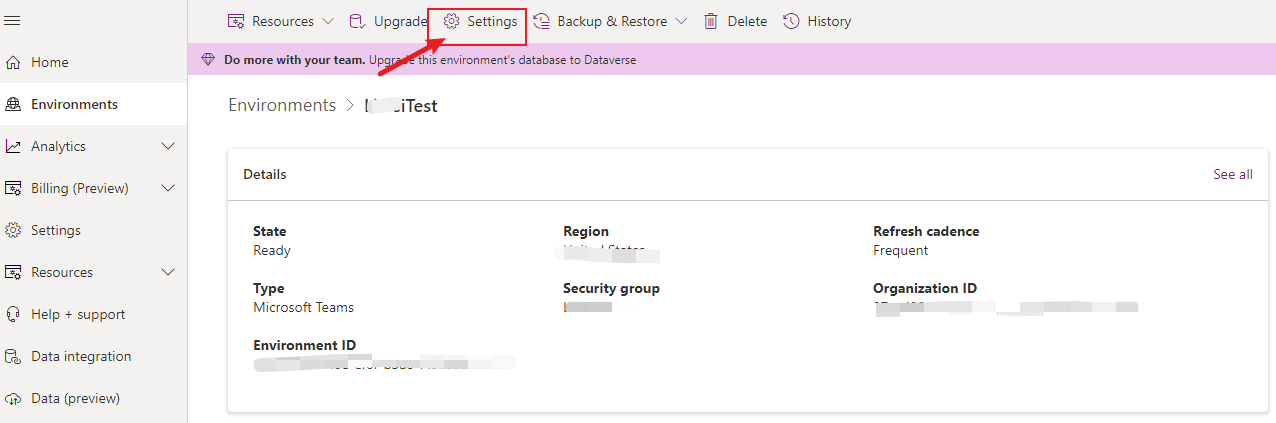Click the sidebar Resources icon
1276x423 pixels.
(x=13, y=272)
